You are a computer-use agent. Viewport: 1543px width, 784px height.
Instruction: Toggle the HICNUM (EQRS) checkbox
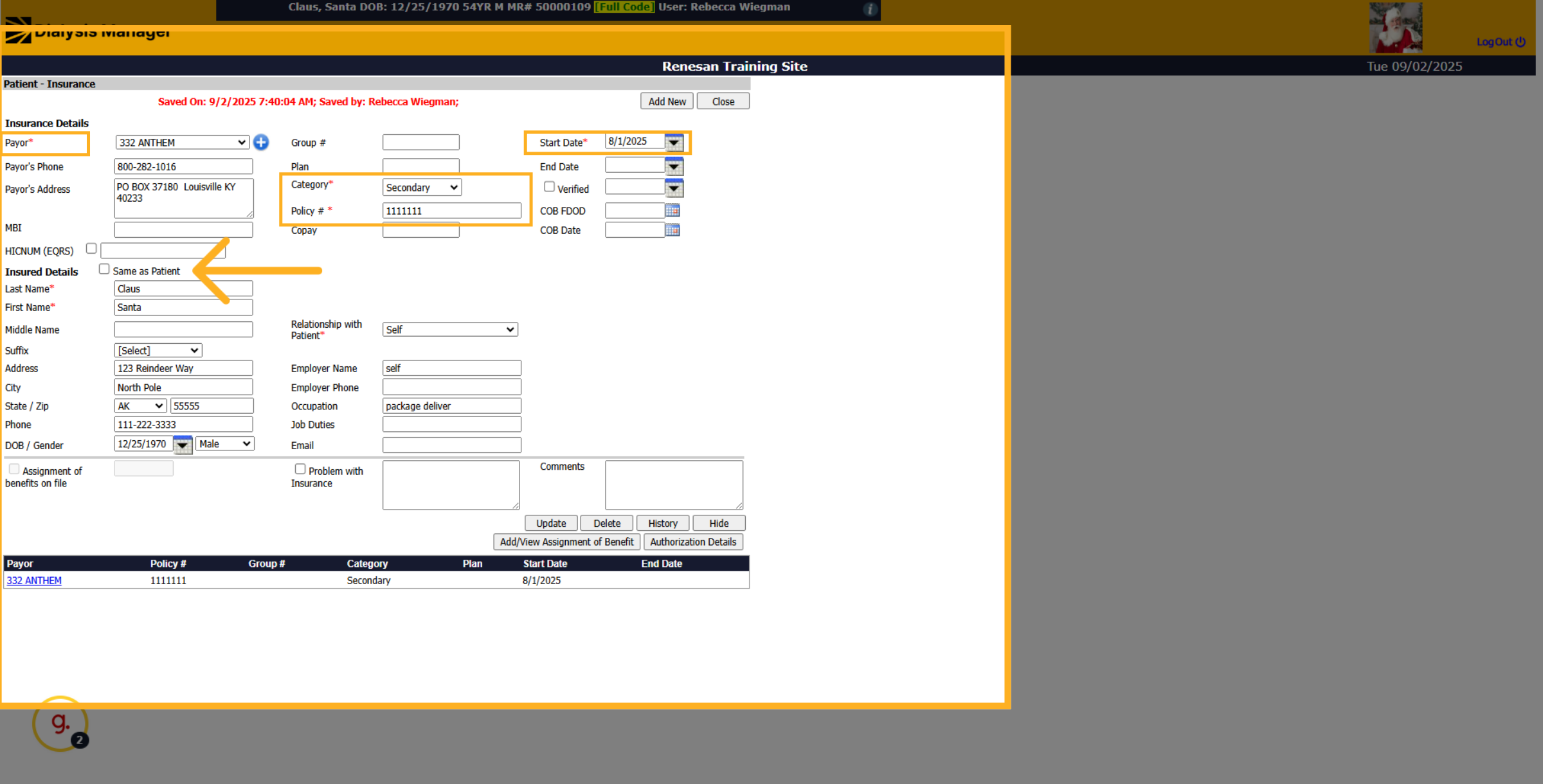(91, 248)
